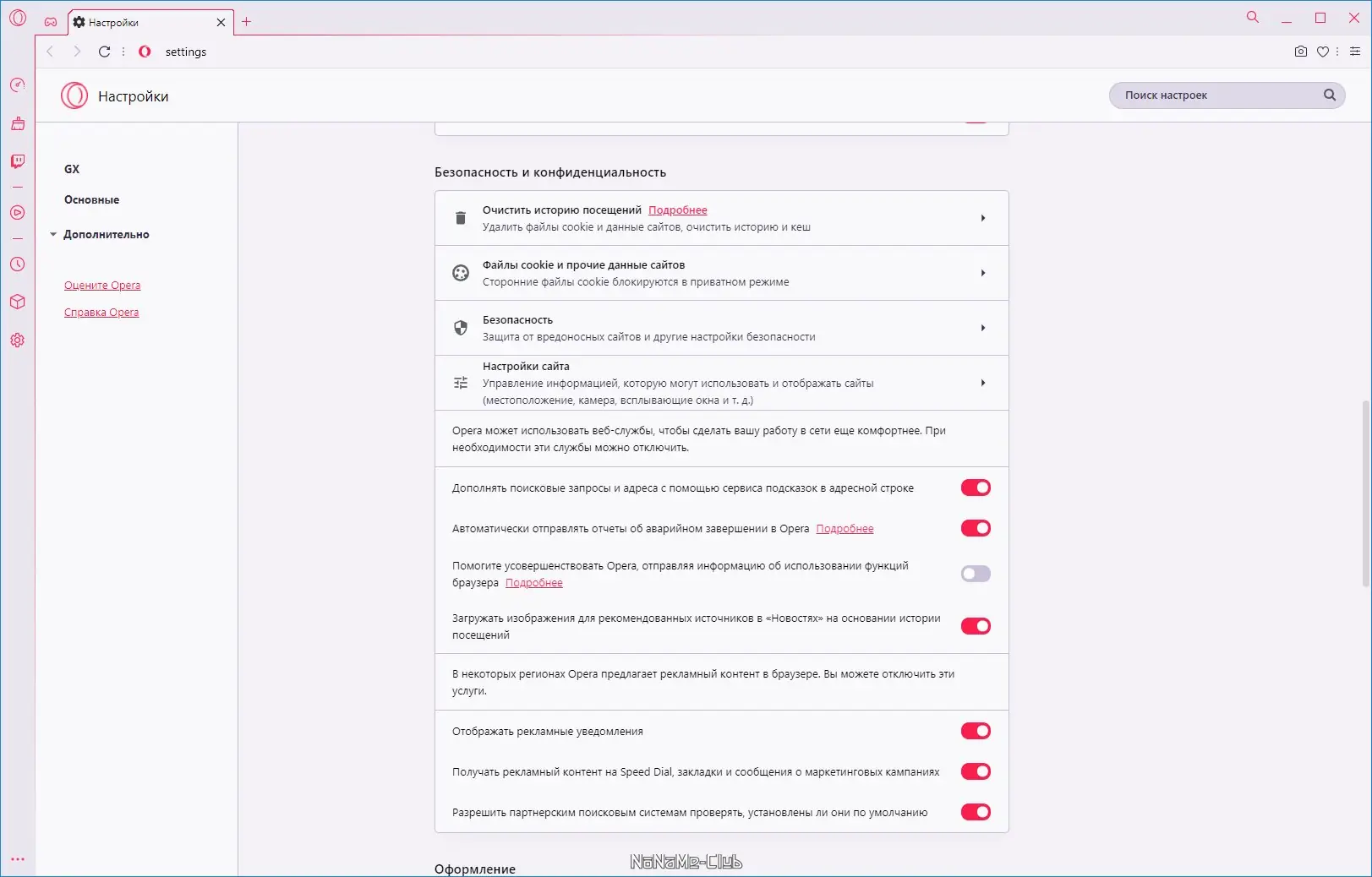Image resolution: width=1372 pixels, height=877 pixels.
Task: Click the shield icon in Безопасность row
Action: point(461,328)
